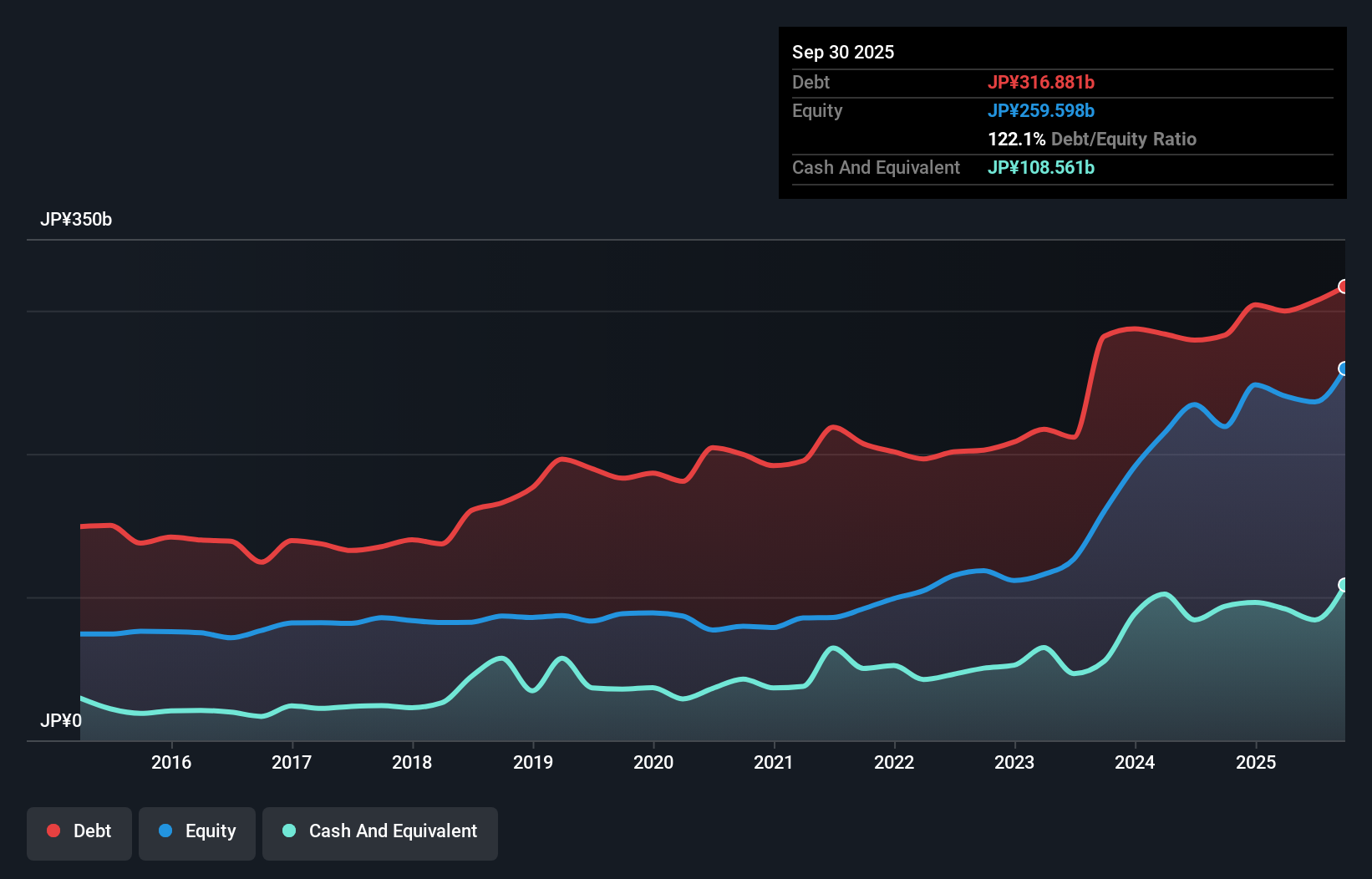The height and width of the screenshot is (879, 1372).
Task: Toggle the Cash And Equivalent legend button
Action: (380, 833)
